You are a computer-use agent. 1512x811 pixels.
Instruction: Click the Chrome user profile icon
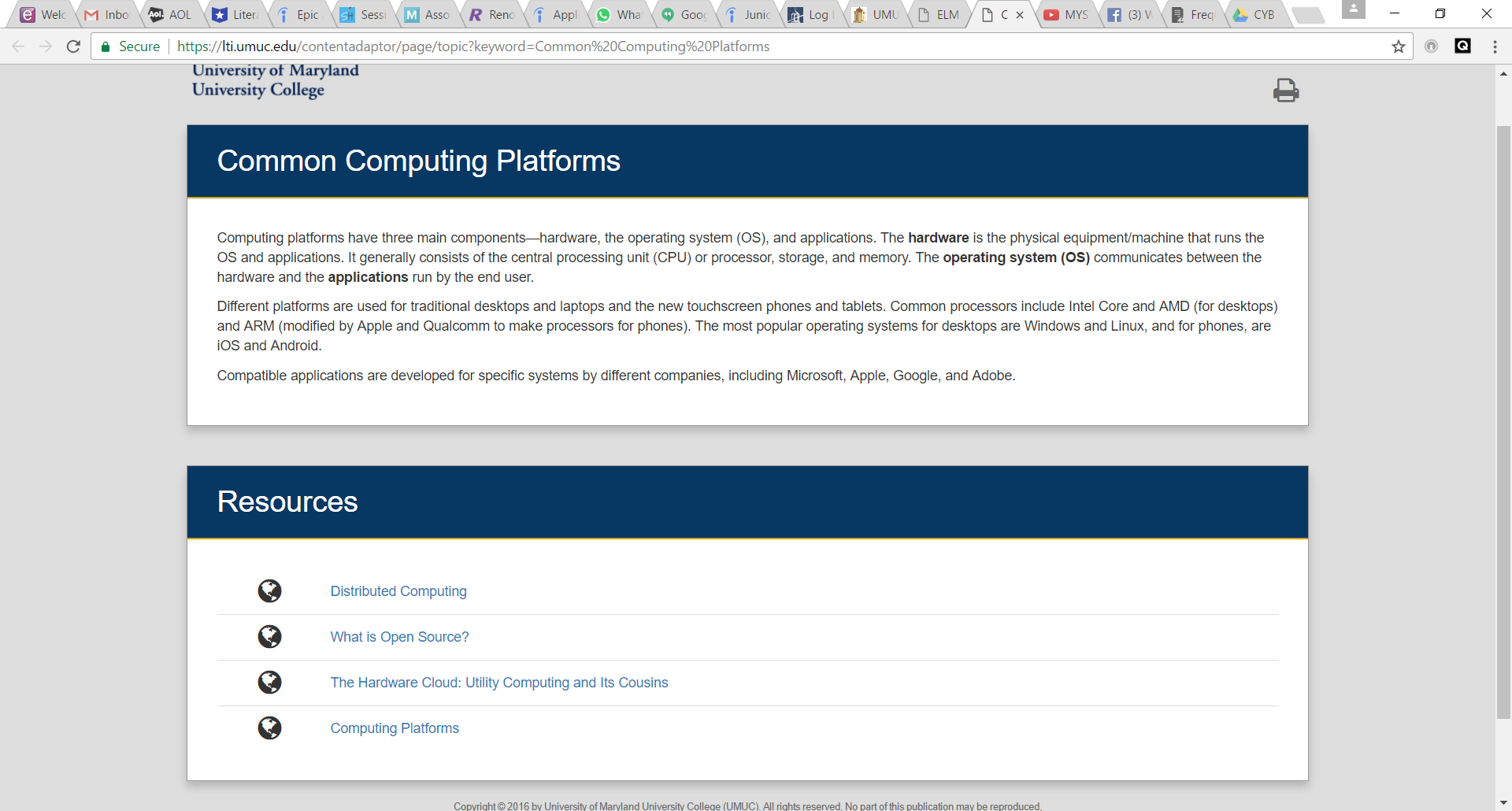(x=1353, y=9)
